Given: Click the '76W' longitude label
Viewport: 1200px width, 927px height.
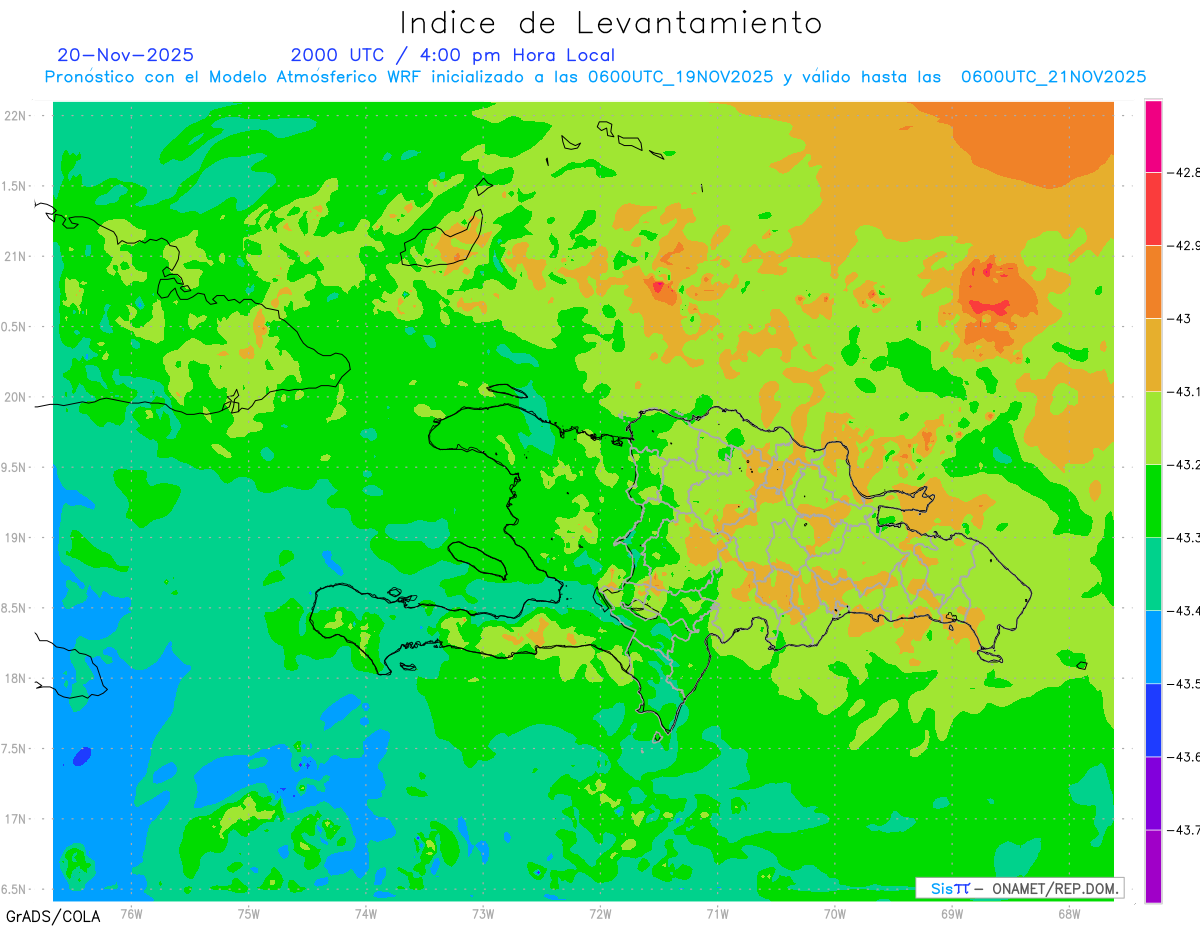Looking at the screenshot, I should click(x=131, y=914).
